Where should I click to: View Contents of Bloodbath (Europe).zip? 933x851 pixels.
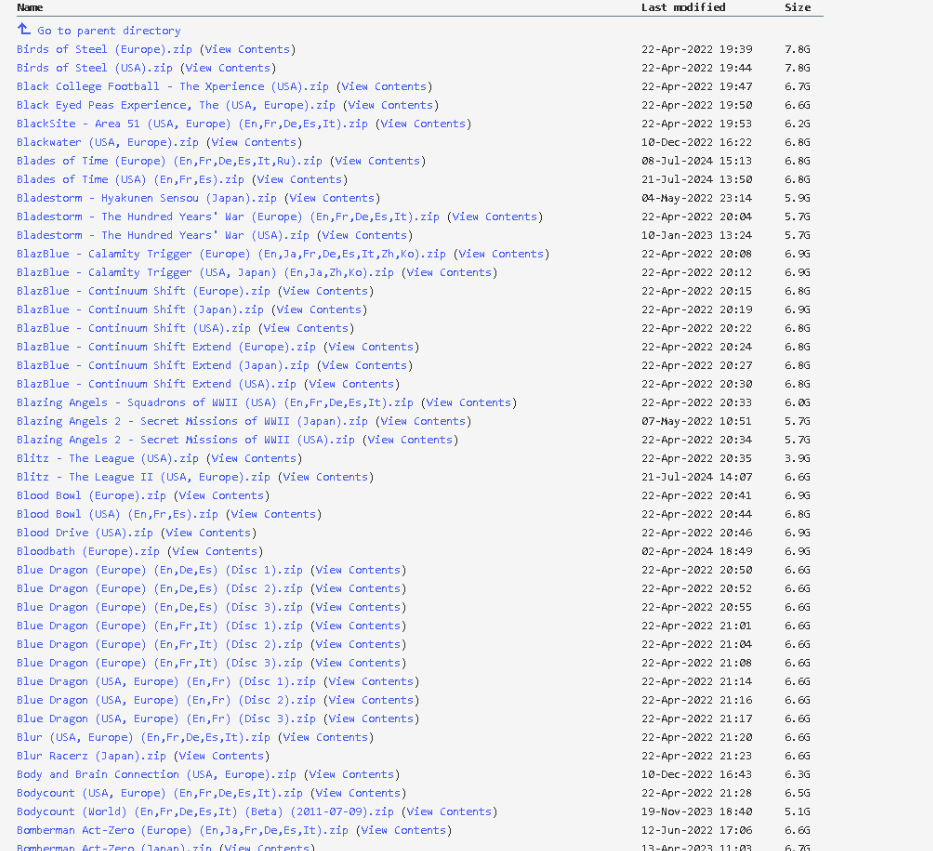(215, 551)
